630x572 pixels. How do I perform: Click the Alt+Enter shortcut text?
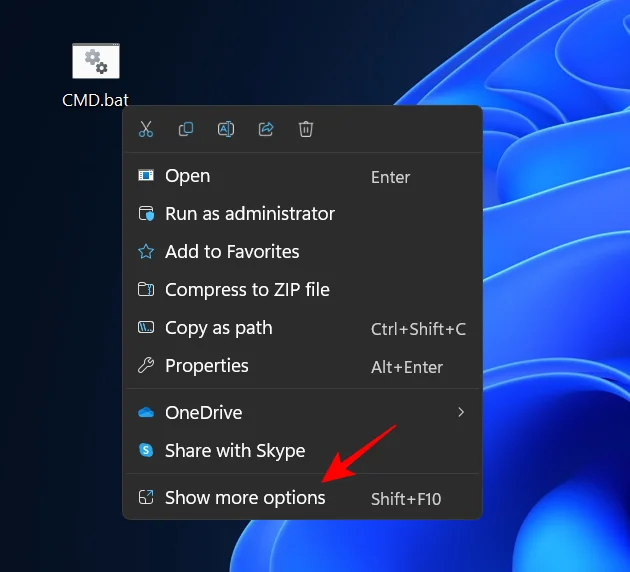(407, 367)
